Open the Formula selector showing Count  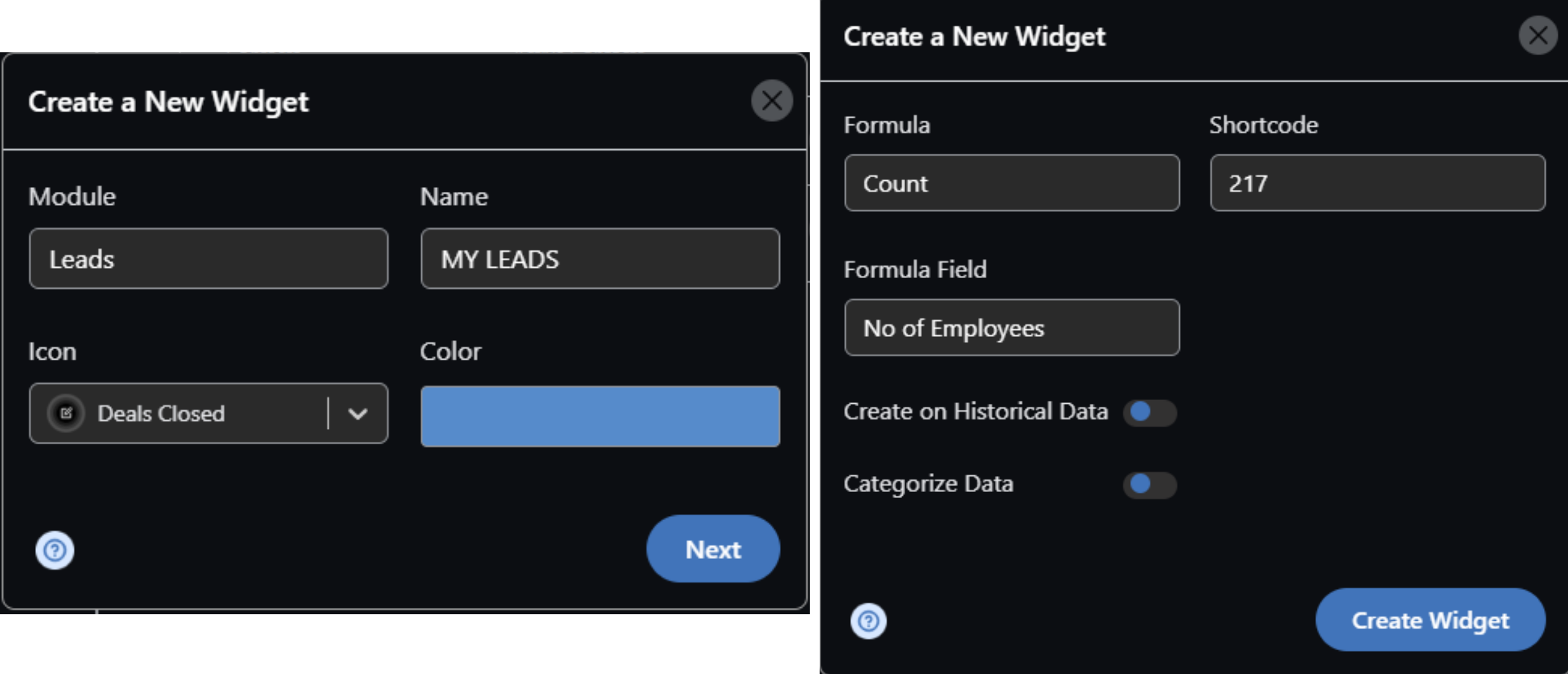[1012, 183]
